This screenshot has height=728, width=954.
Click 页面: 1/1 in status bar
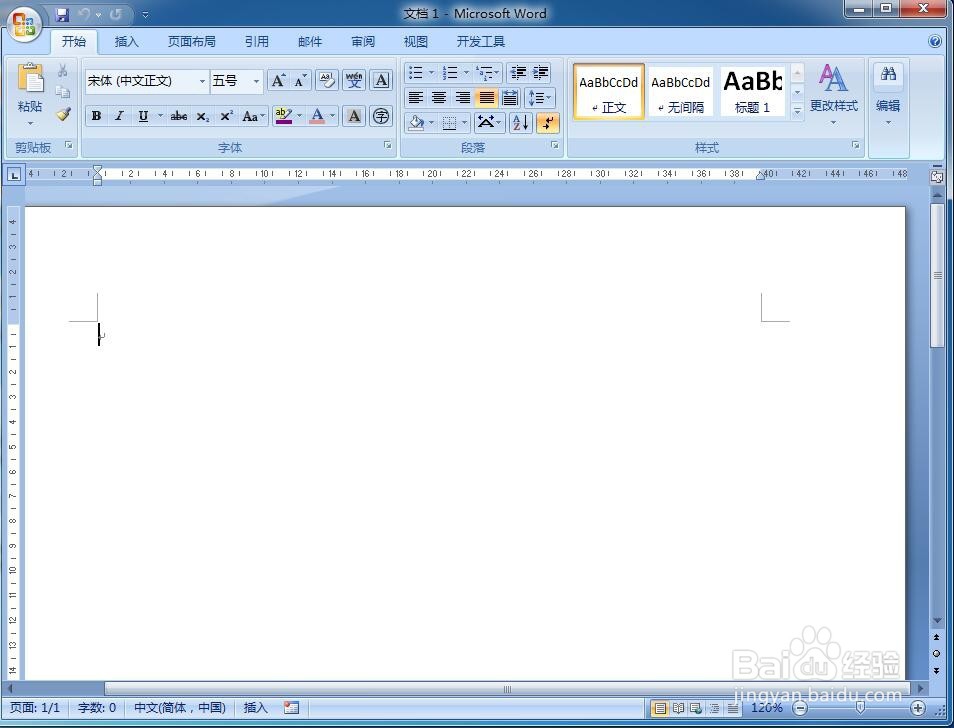(35, 707)
